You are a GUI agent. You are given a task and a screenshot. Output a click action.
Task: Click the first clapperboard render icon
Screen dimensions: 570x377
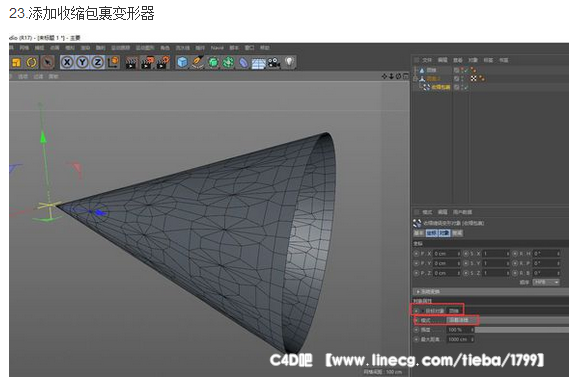click(x=131, y=63)
